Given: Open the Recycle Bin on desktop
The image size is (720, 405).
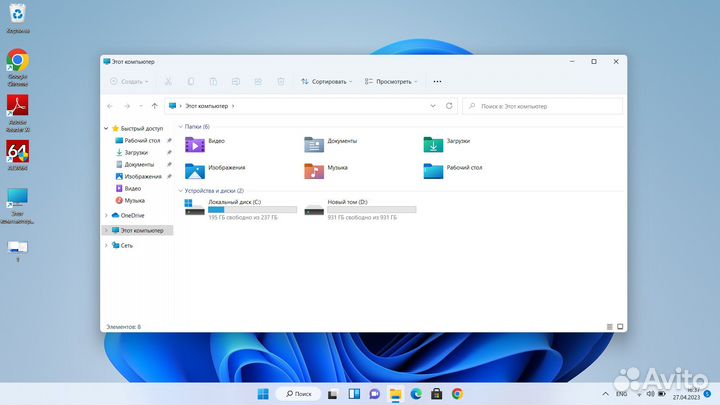Looking at the screenshot, I should (x=18, y=18).
